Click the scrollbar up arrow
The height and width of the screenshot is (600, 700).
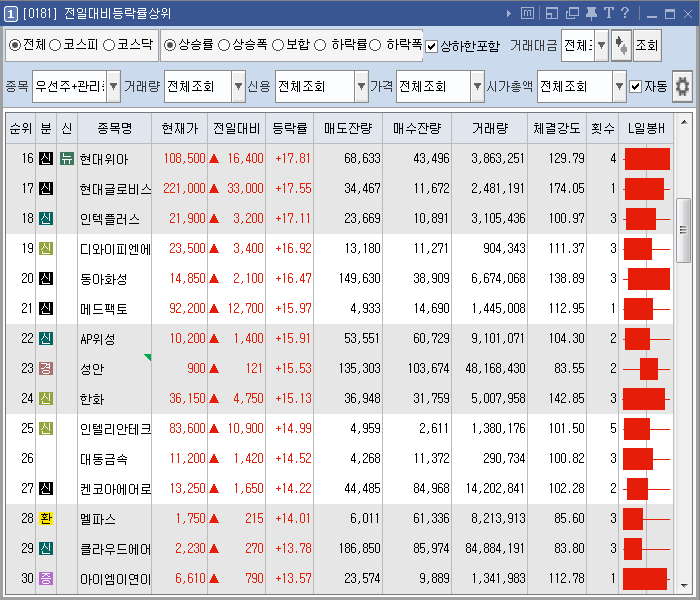pyautogui.click(x=683, y=122)
